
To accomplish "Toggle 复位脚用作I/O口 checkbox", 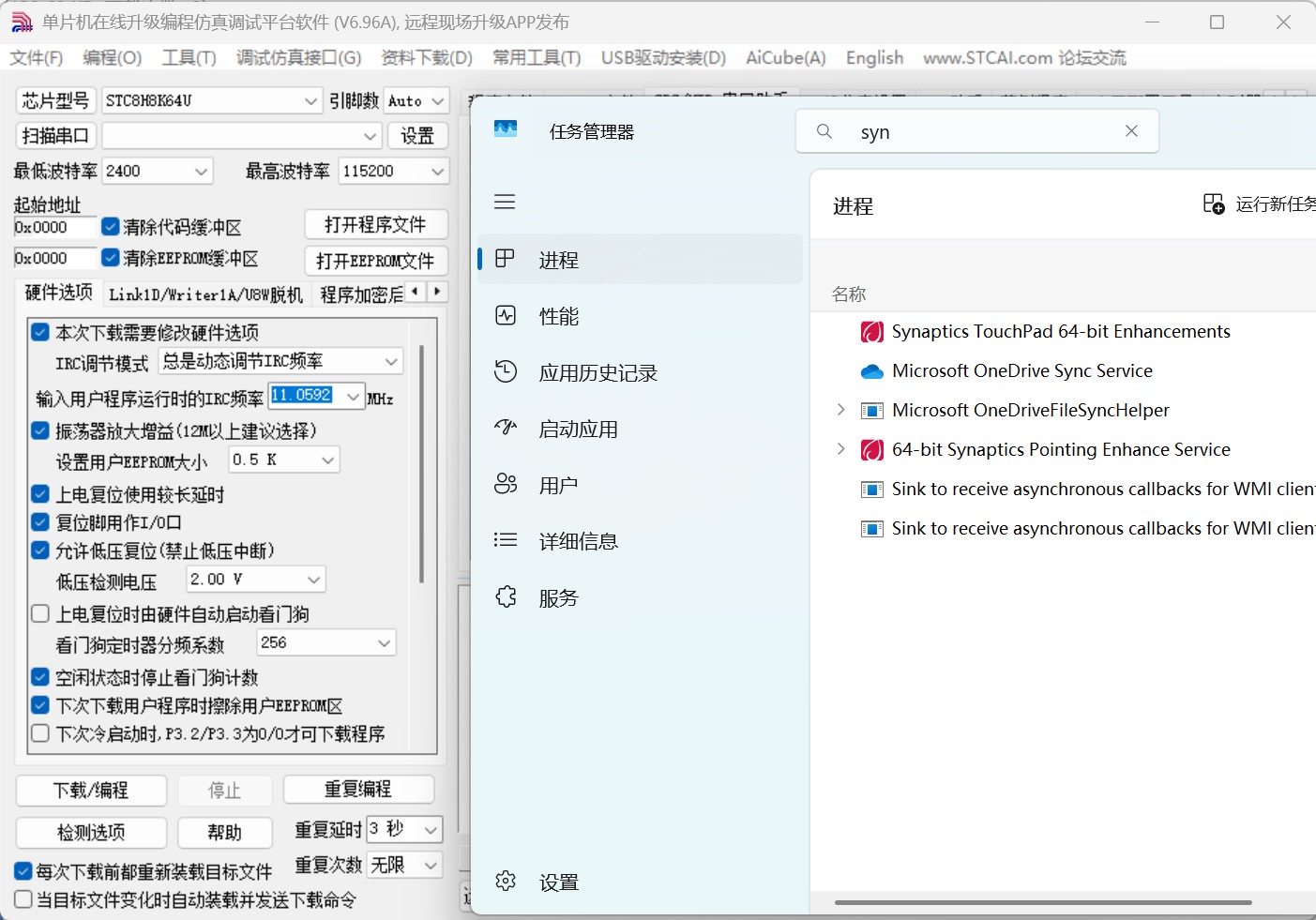I will click(x=40, y=522).
